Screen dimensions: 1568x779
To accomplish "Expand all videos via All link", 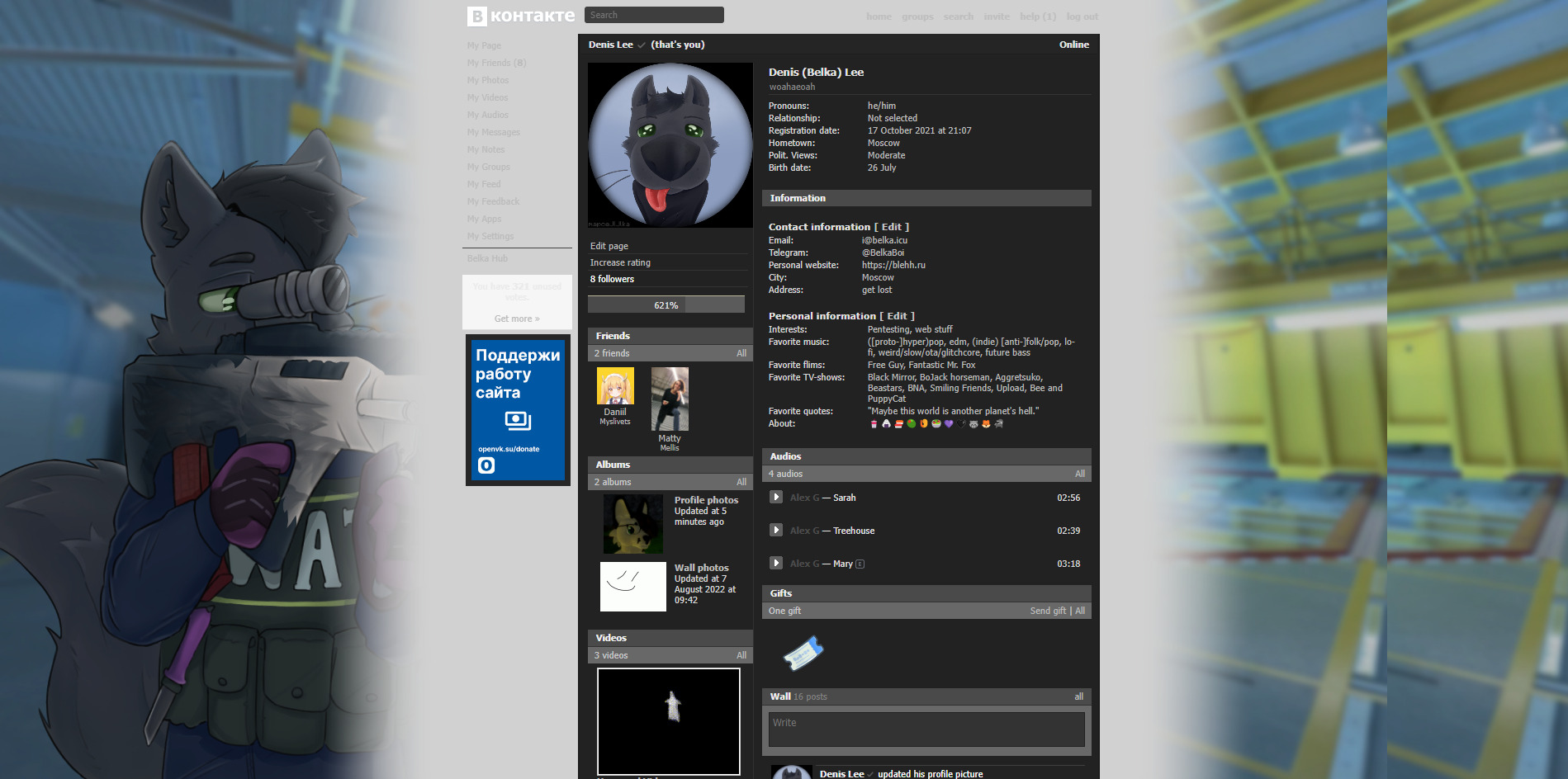I will pos(741,655).
